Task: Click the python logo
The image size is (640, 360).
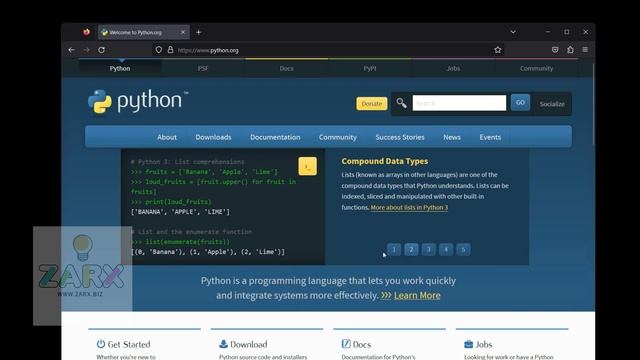Action: tap(138, 101)
